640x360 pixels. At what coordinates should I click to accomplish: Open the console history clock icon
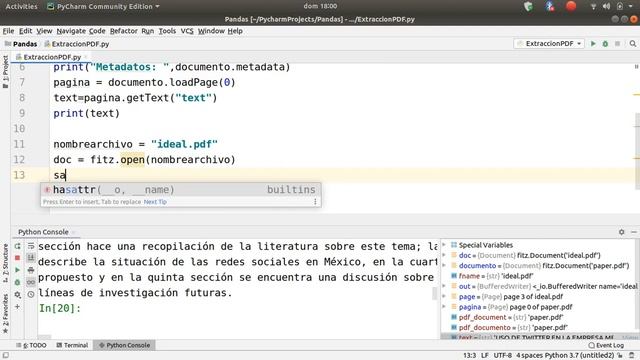[31, 294]
